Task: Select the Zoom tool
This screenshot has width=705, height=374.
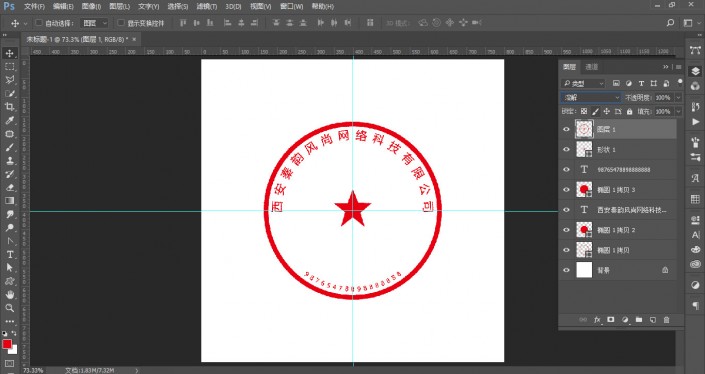Action: point(9,308)
